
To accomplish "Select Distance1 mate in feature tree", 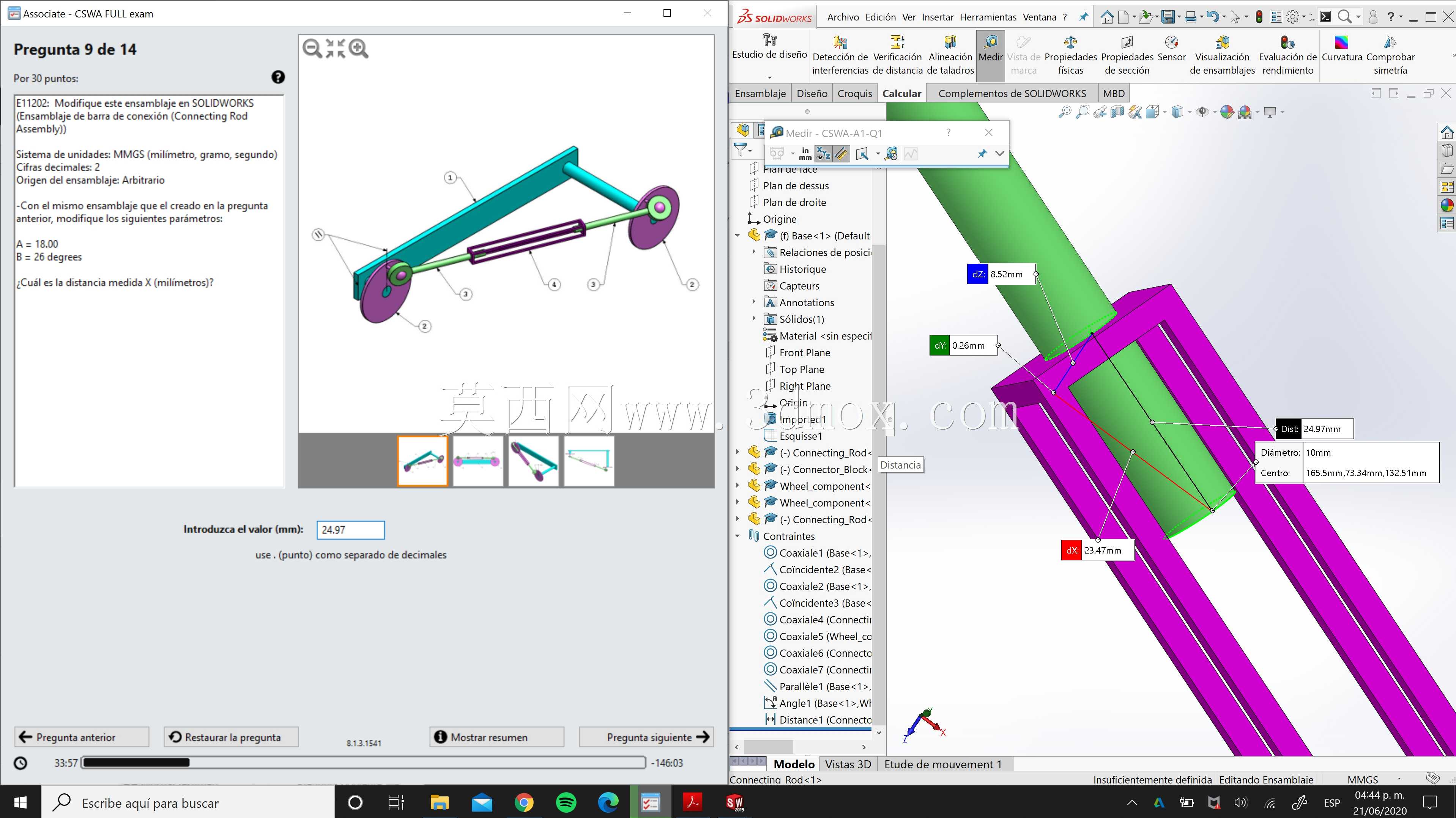I will [x=817, y=720].
